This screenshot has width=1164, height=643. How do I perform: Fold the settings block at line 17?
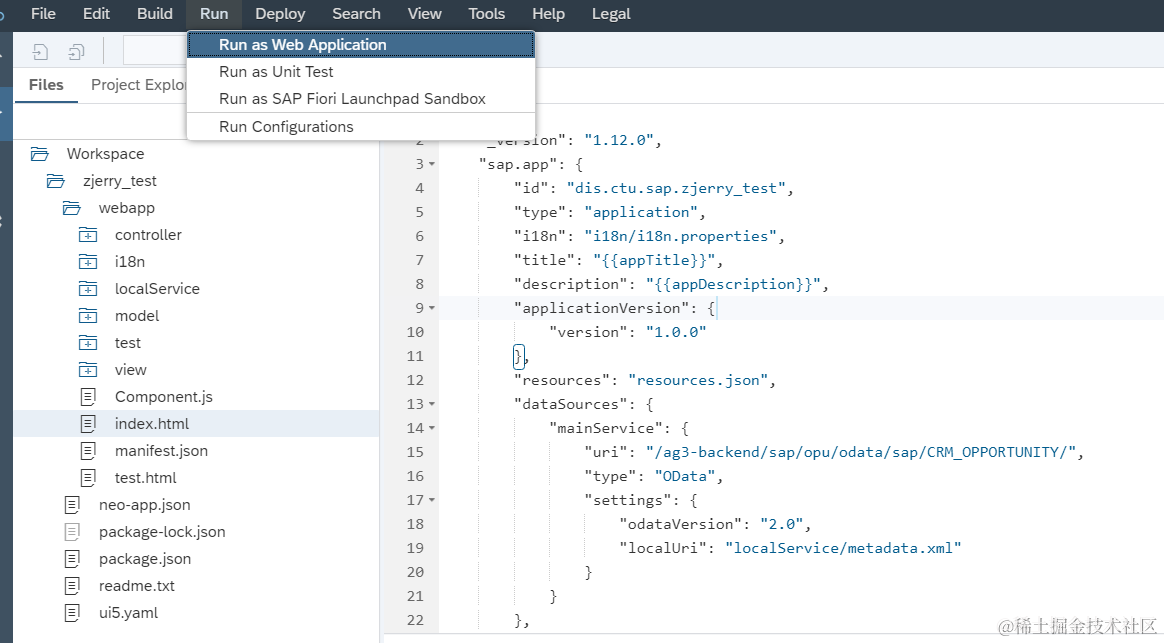click(x=432, y=500)
